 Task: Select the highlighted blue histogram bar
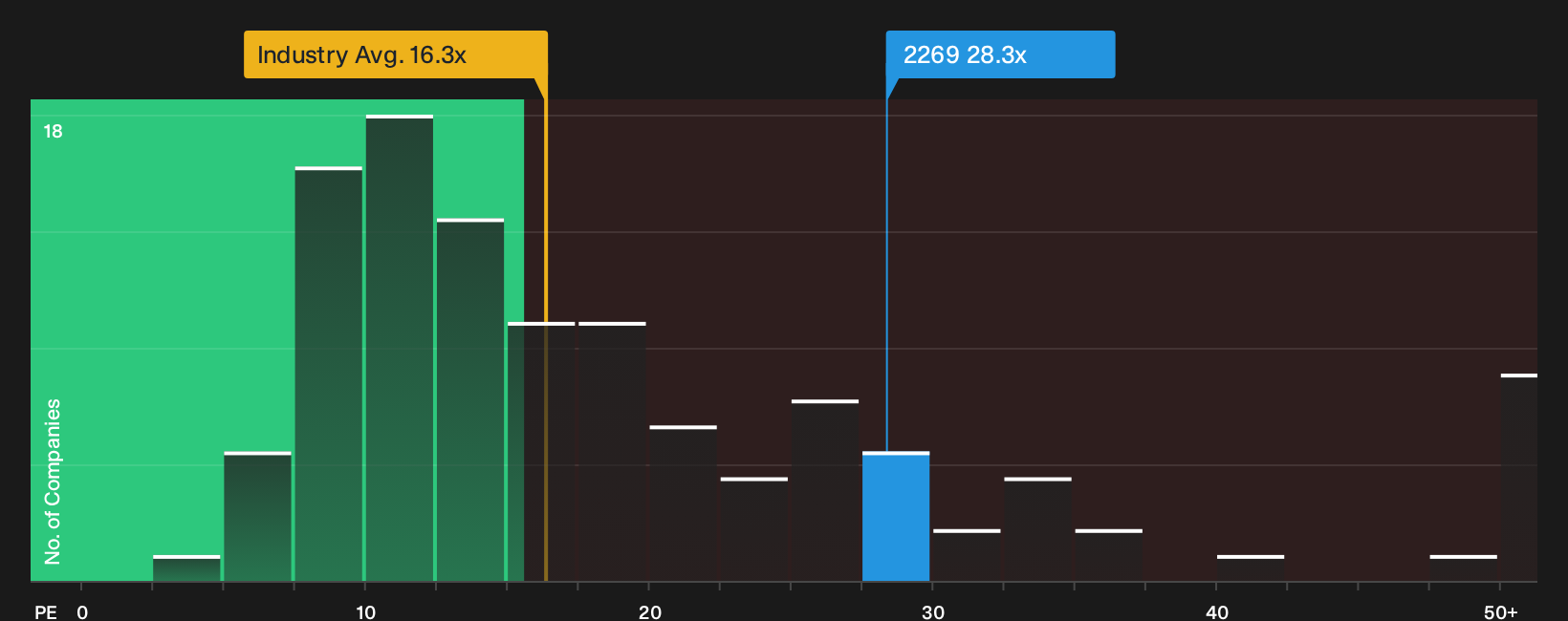pos(896,516)
